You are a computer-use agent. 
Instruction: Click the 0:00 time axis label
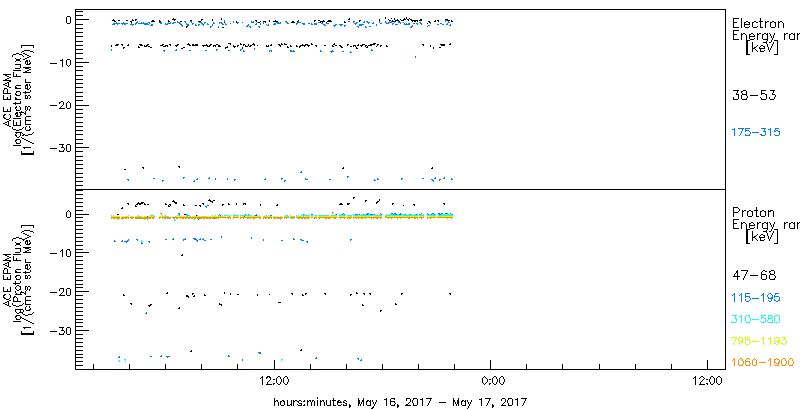point(491,381)
